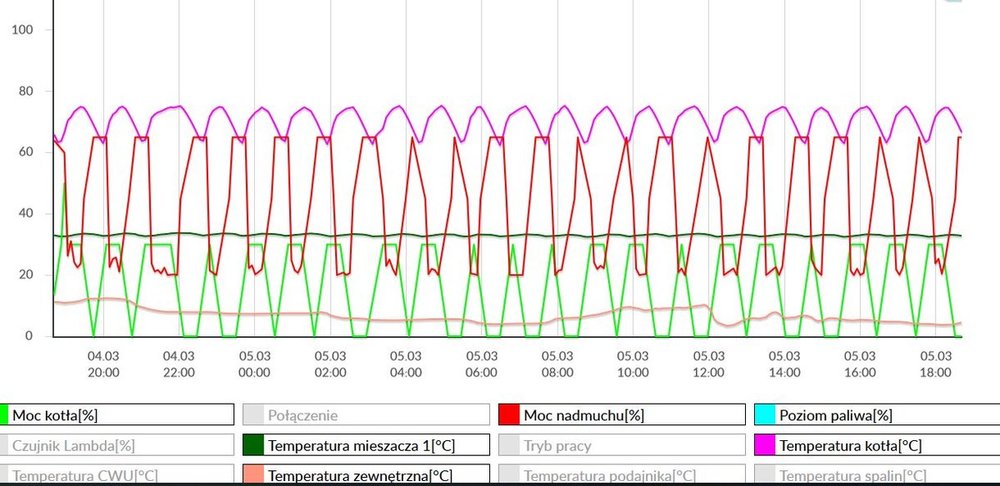Hide Temperatura mieszacza 1 series
Image resolution: width=1000 pixels, height=486 pixels.
[368, 445]
